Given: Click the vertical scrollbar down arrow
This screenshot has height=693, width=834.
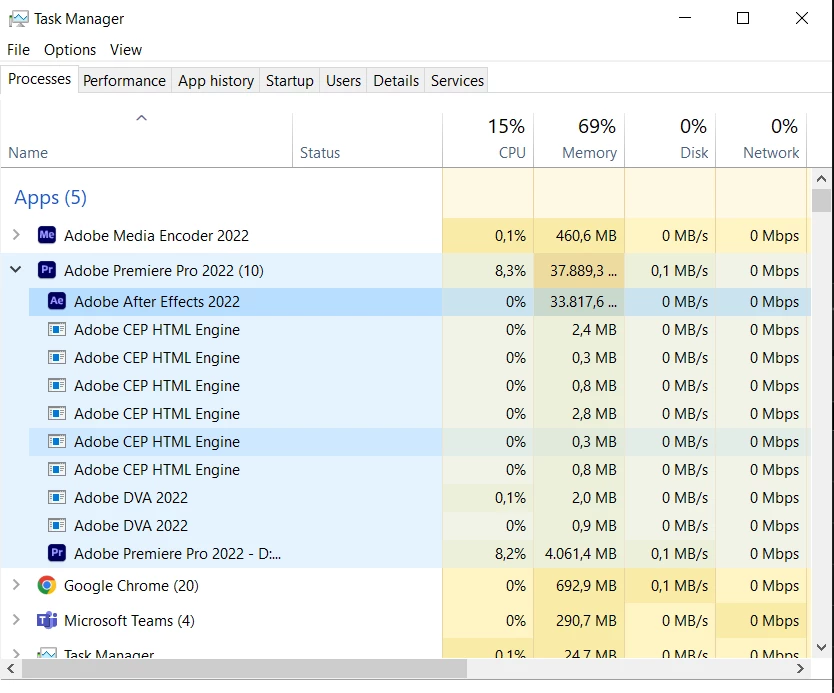Looking at the screenshot, I should (822, 647).
